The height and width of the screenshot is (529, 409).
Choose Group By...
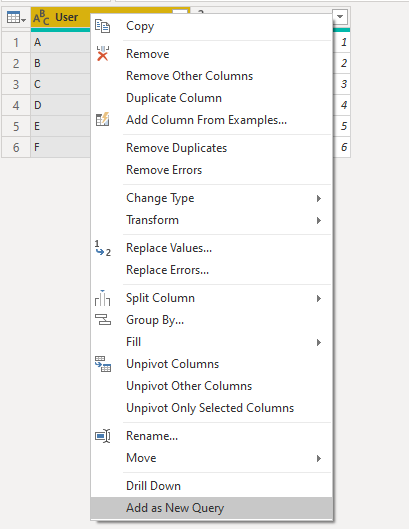click(211, 320)
